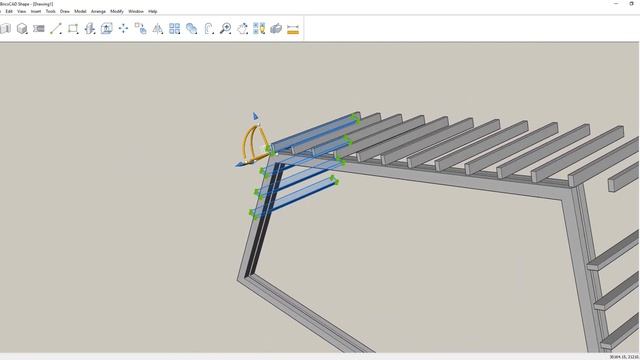Click the selection/paint properties icon
The height and width of the screenshot is (360, 640).
(x=259, y=28)
